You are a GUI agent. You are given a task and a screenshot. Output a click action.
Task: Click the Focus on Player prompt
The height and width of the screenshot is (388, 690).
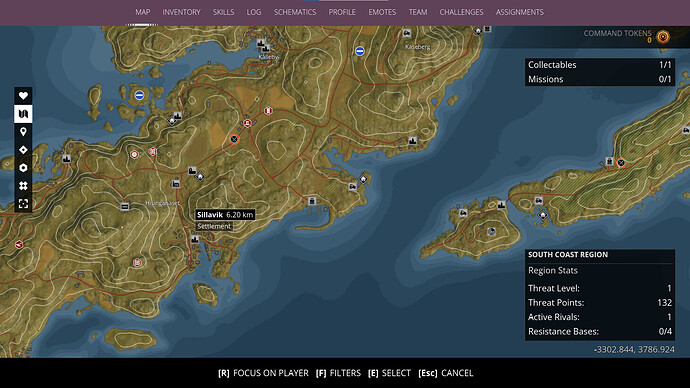point(263,373)
